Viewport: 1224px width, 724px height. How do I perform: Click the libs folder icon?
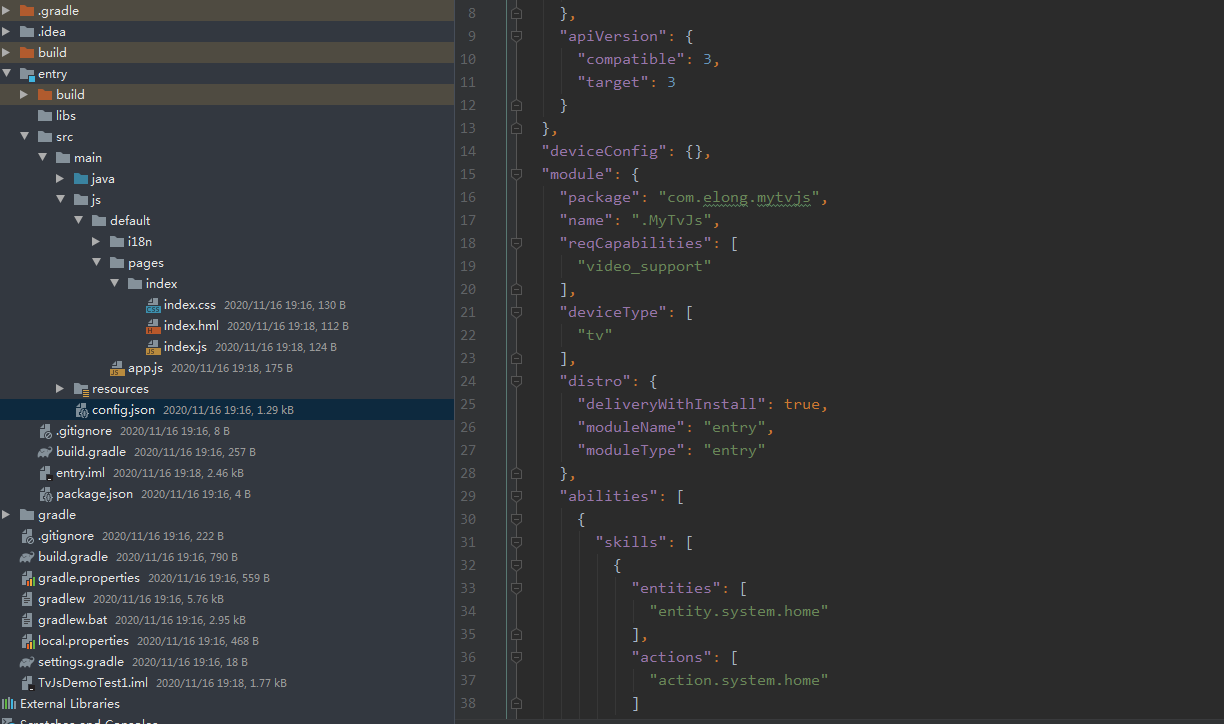[45, 116]
